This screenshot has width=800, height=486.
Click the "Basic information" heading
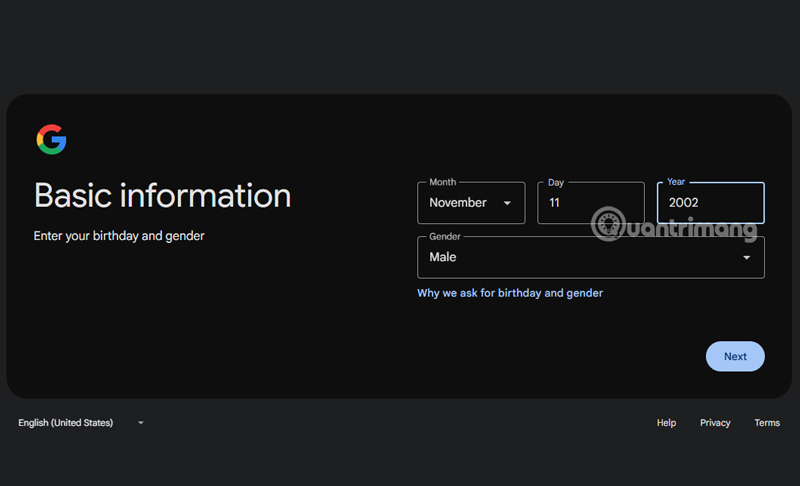(x=162, y=195)
